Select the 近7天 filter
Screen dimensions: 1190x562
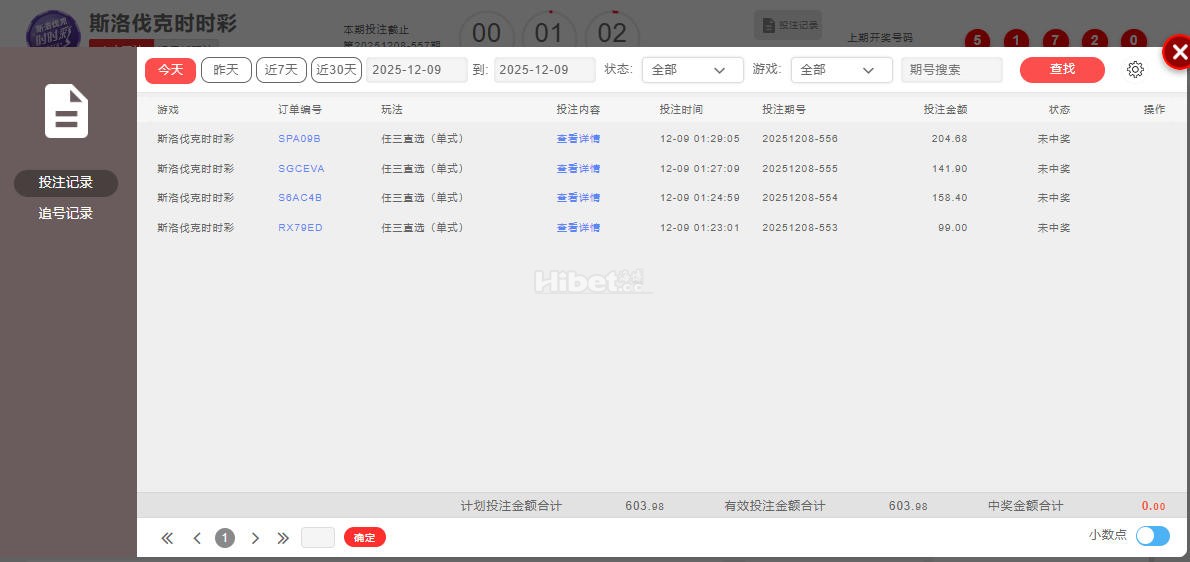click(281, 70)
